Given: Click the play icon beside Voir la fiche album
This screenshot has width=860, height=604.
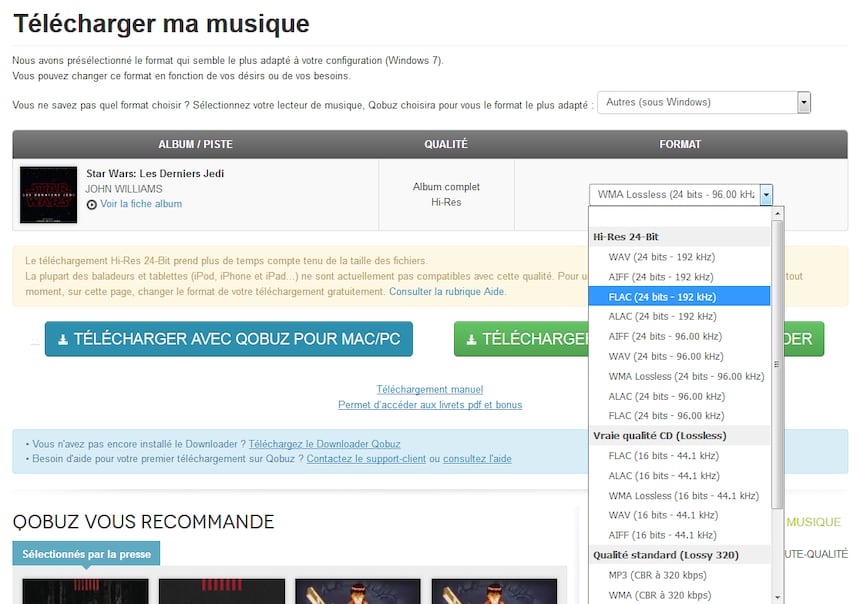Looking at the screenshot, I should click(x=92, y=205).
